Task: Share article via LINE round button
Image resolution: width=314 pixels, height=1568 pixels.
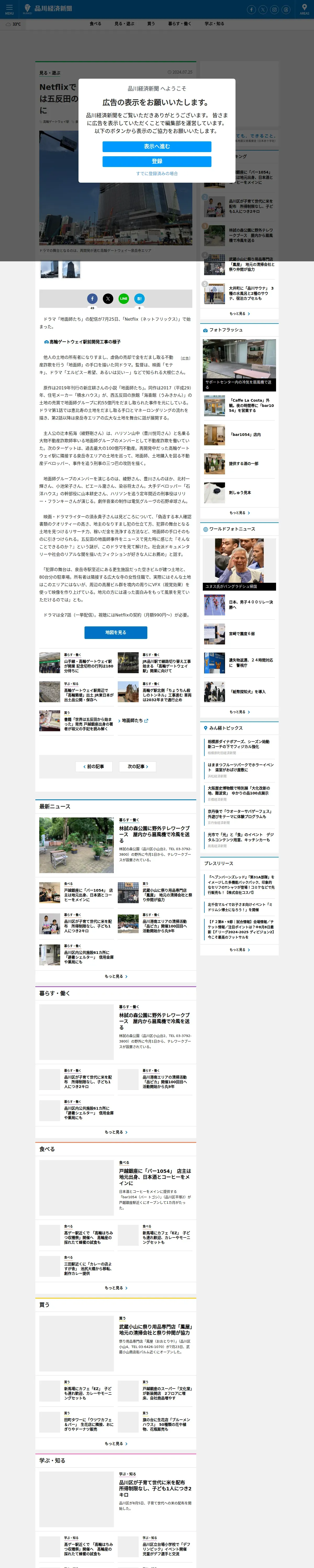Action: (x=124, y=298)
